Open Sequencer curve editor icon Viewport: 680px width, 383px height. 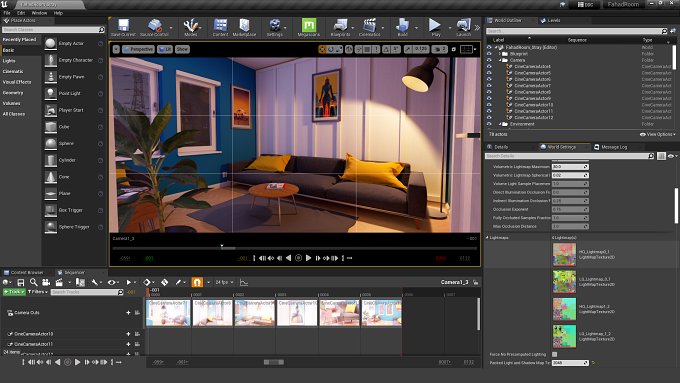244,282
